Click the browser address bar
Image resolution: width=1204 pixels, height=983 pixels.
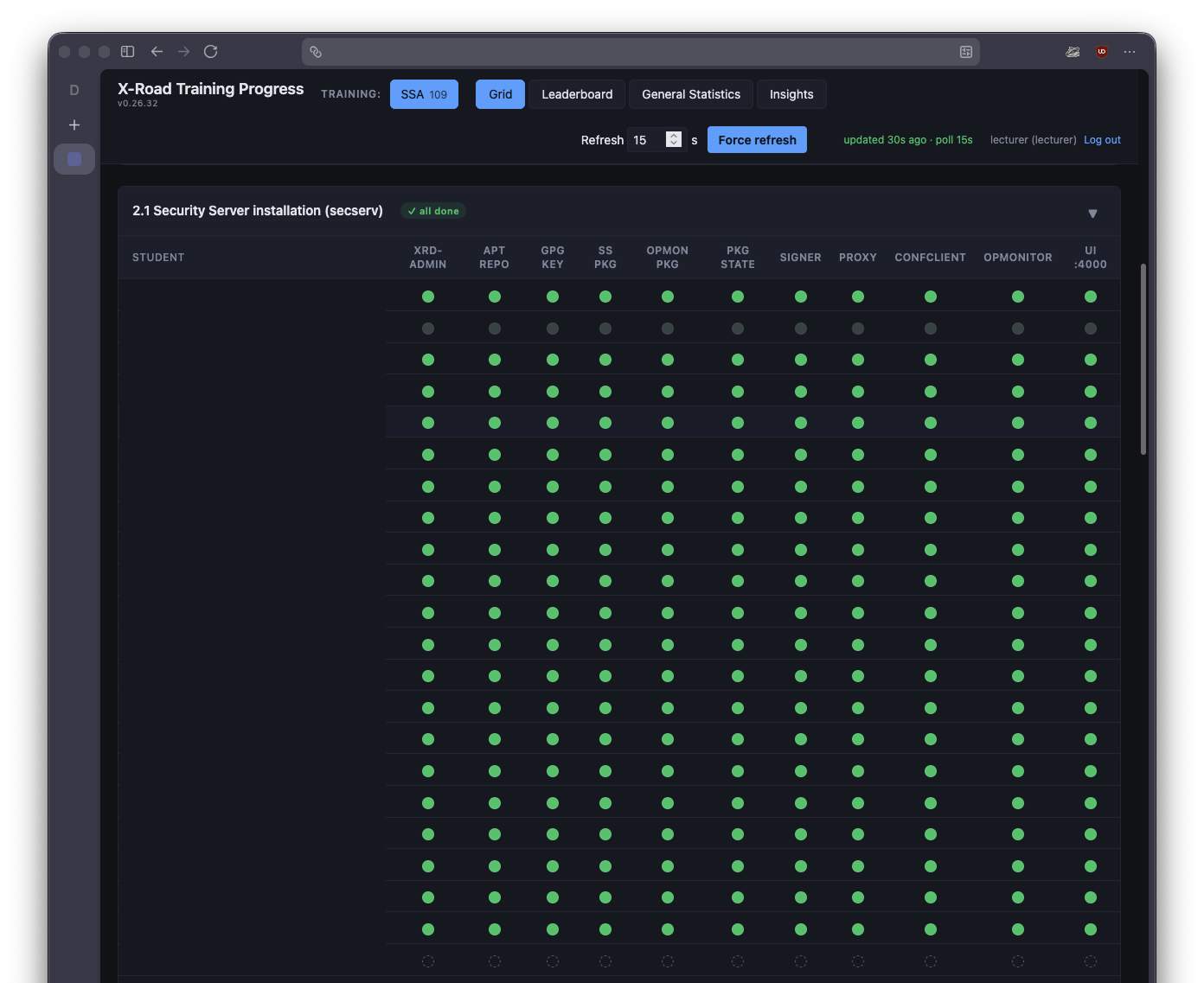click(640, 52)
